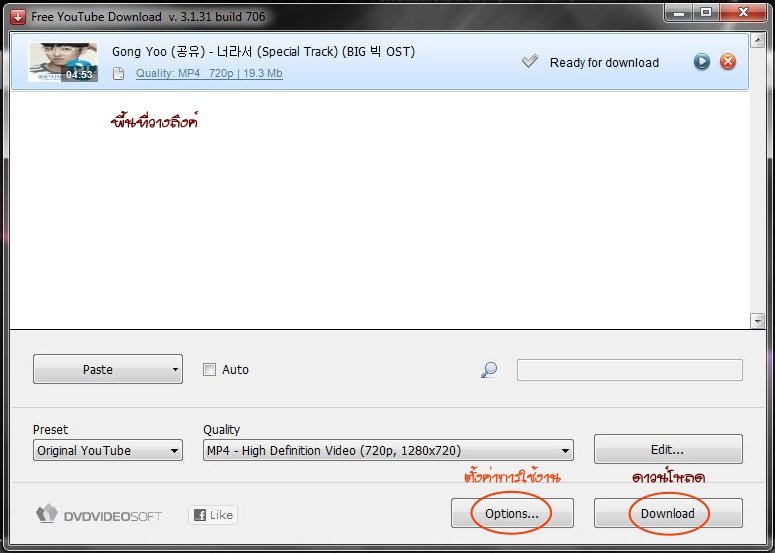
Task: Open the Options... dialog
Action: pyautogui.click(x=512, y=513)
